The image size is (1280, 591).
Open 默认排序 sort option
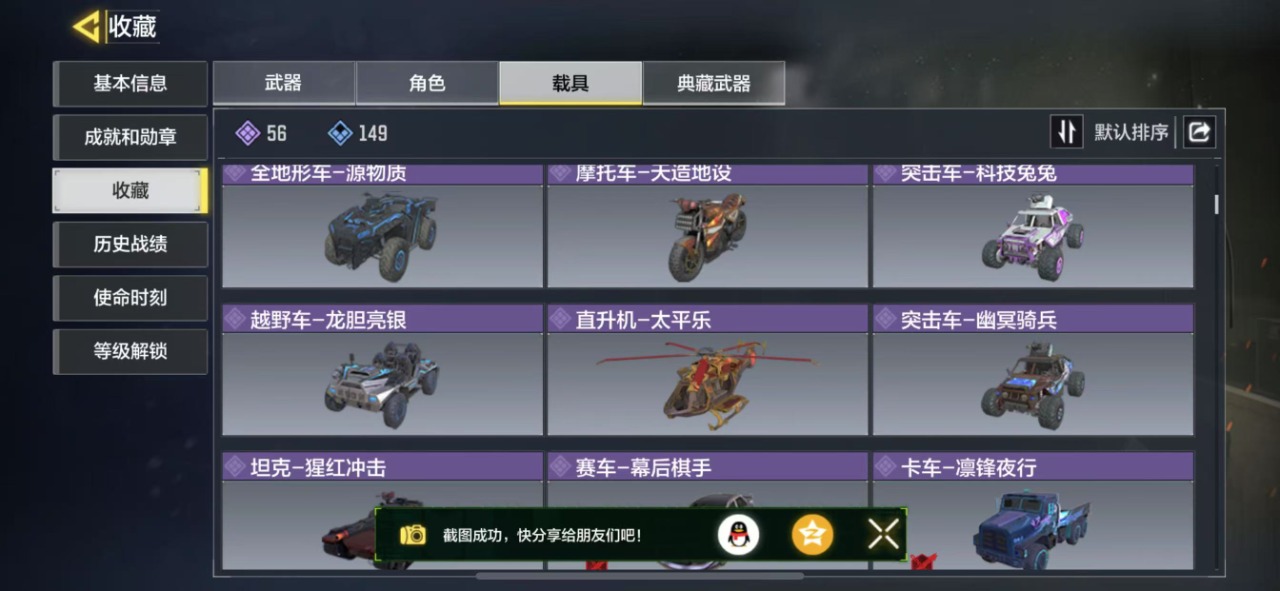coord(1131,132)
